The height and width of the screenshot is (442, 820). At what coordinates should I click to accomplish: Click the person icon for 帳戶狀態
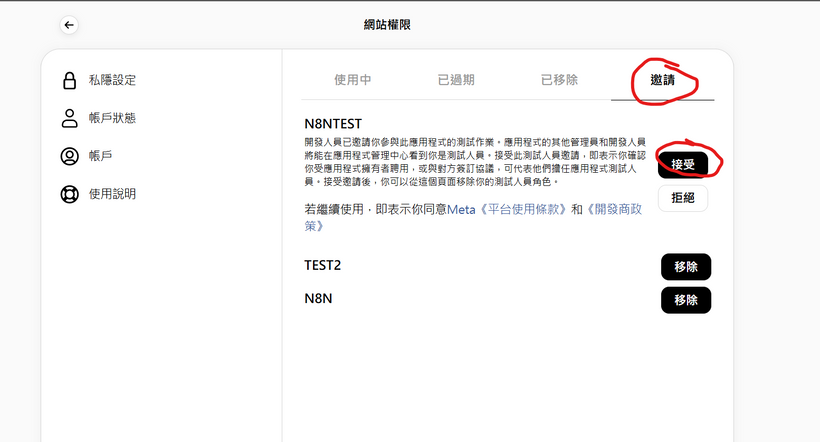(x=69, y=118)
